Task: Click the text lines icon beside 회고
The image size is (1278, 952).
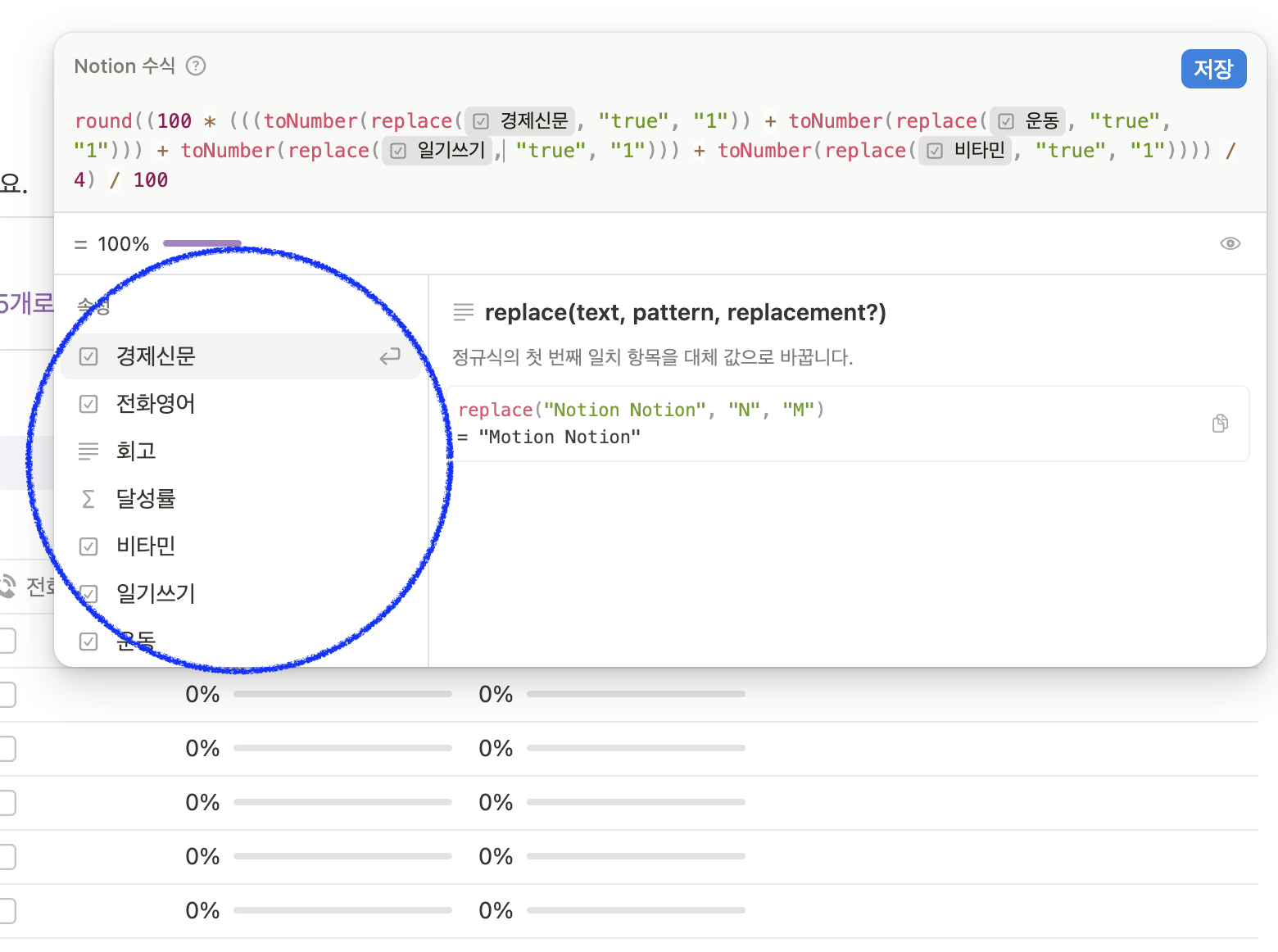Action: click(x=88, y=451)
